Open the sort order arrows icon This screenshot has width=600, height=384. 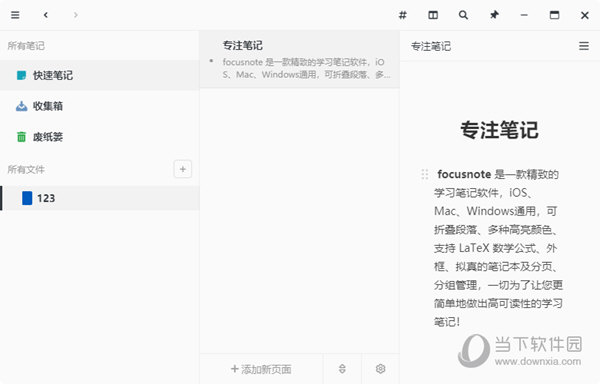click(x=342, y=369)
